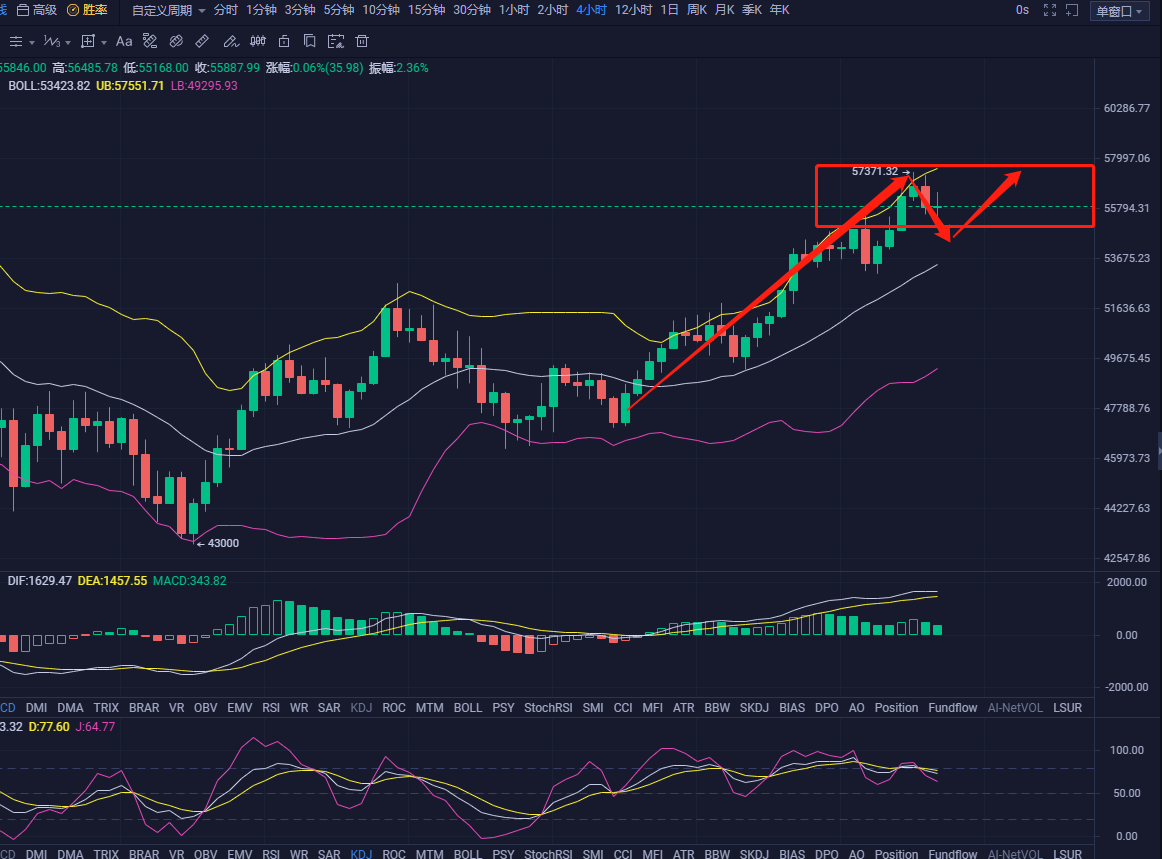Select StochRSI in the row below MACD panel
The image size is (1162, 859).
548,708
